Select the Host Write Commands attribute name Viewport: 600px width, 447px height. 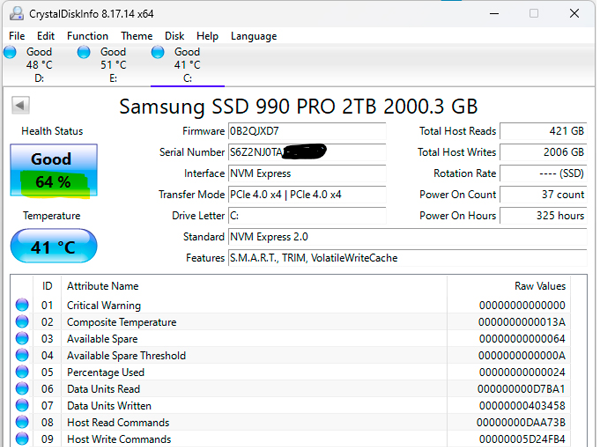(x=119, y=439)
